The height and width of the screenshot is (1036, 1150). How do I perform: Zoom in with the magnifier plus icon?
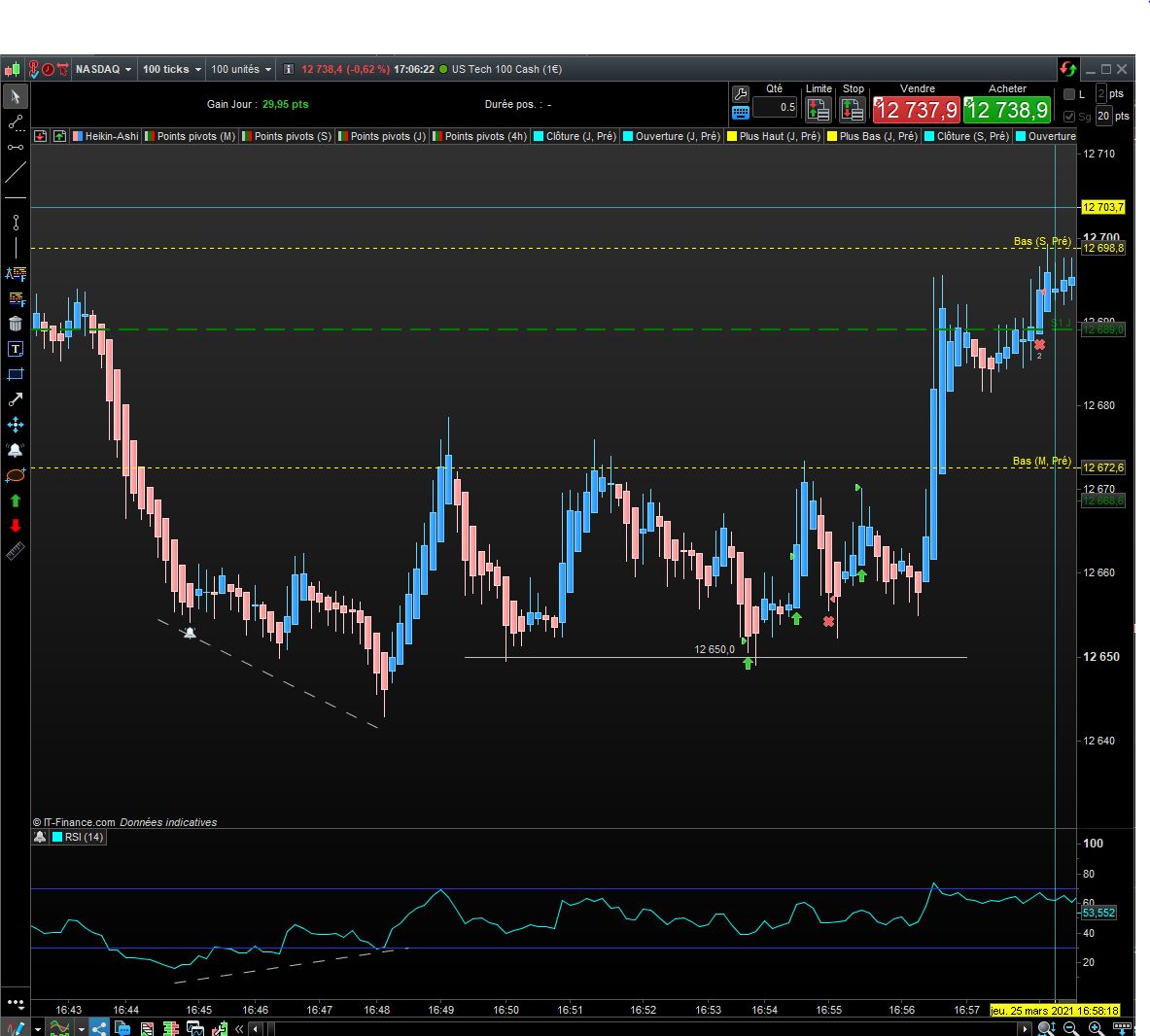click(x=1095, y=1028)
